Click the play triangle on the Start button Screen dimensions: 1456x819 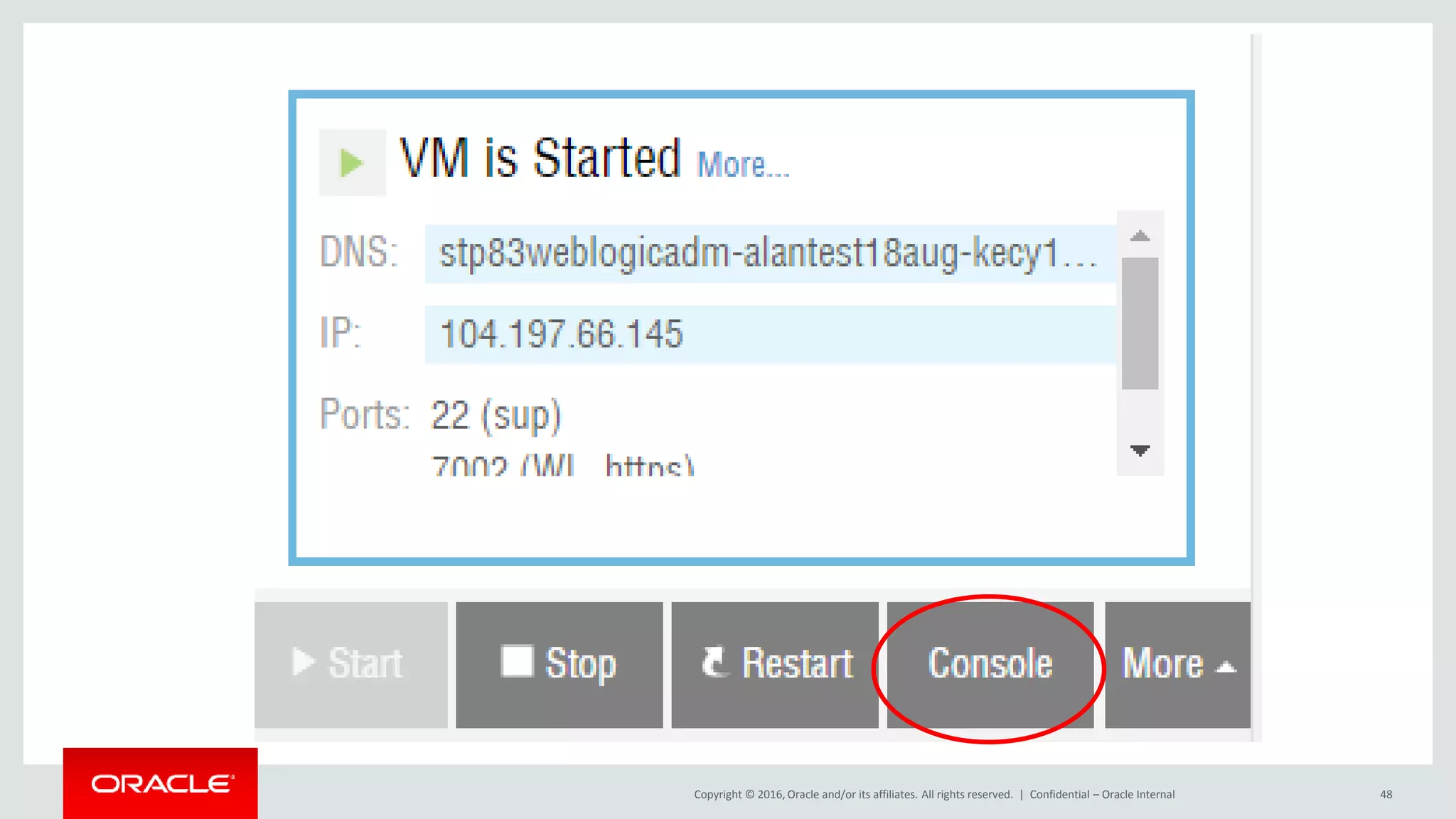(304, 662)
